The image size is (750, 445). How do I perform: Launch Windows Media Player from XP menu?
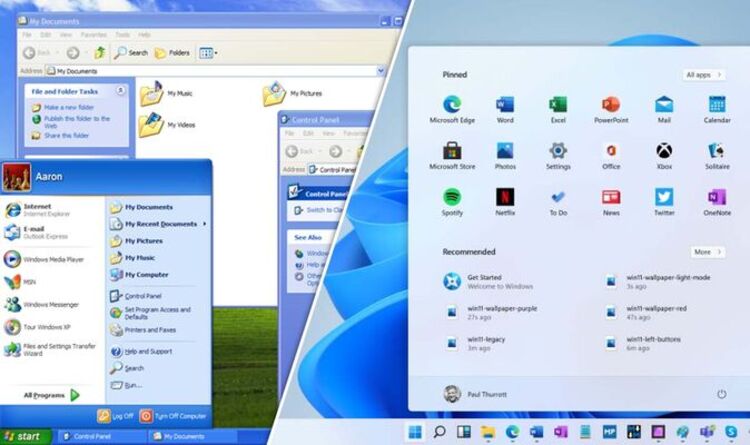44,259
